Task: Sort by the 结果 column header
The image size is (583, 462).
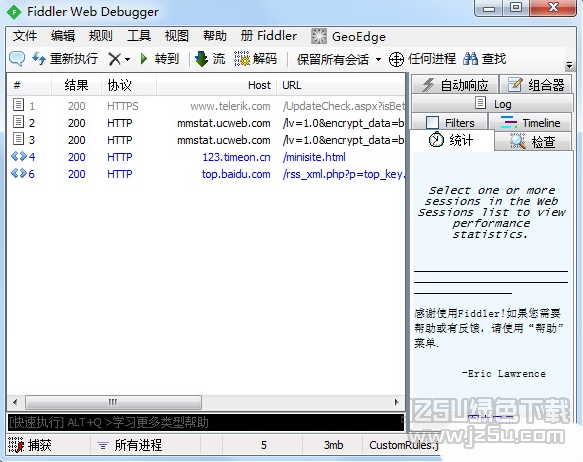Action: click(76, 85)
